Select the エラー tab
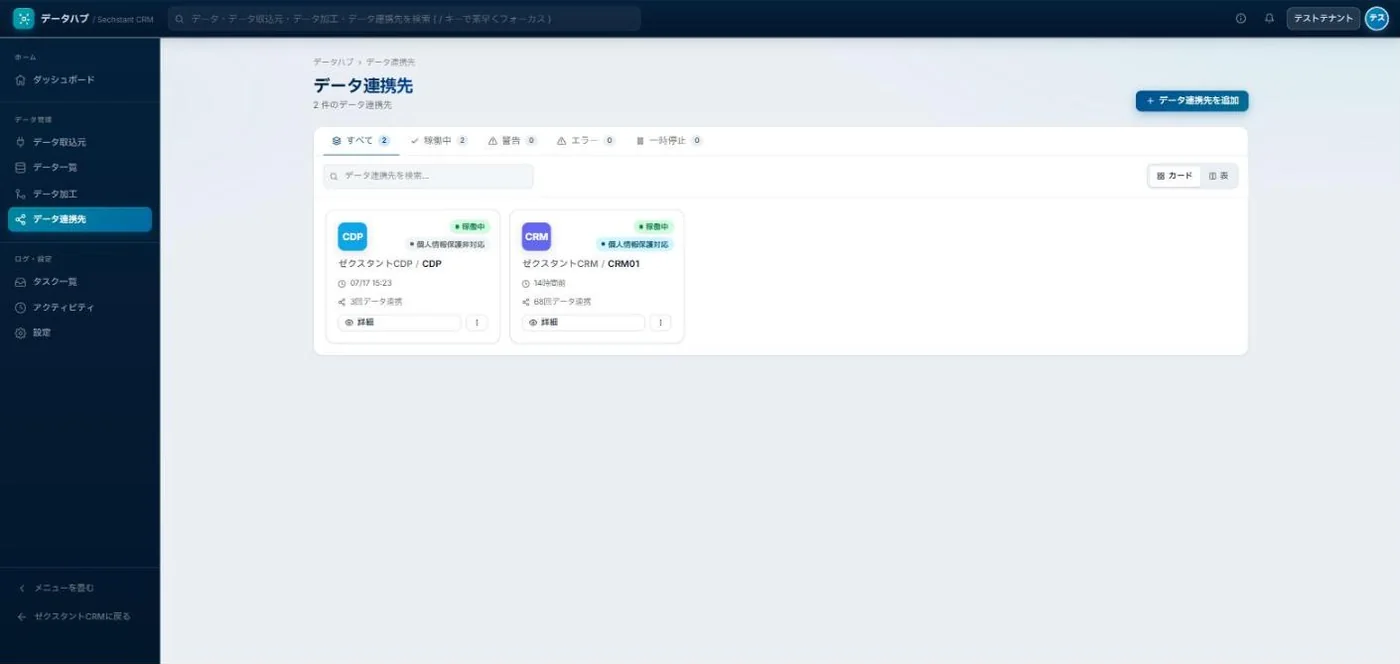1400x664 pixels. click(586, 141)
